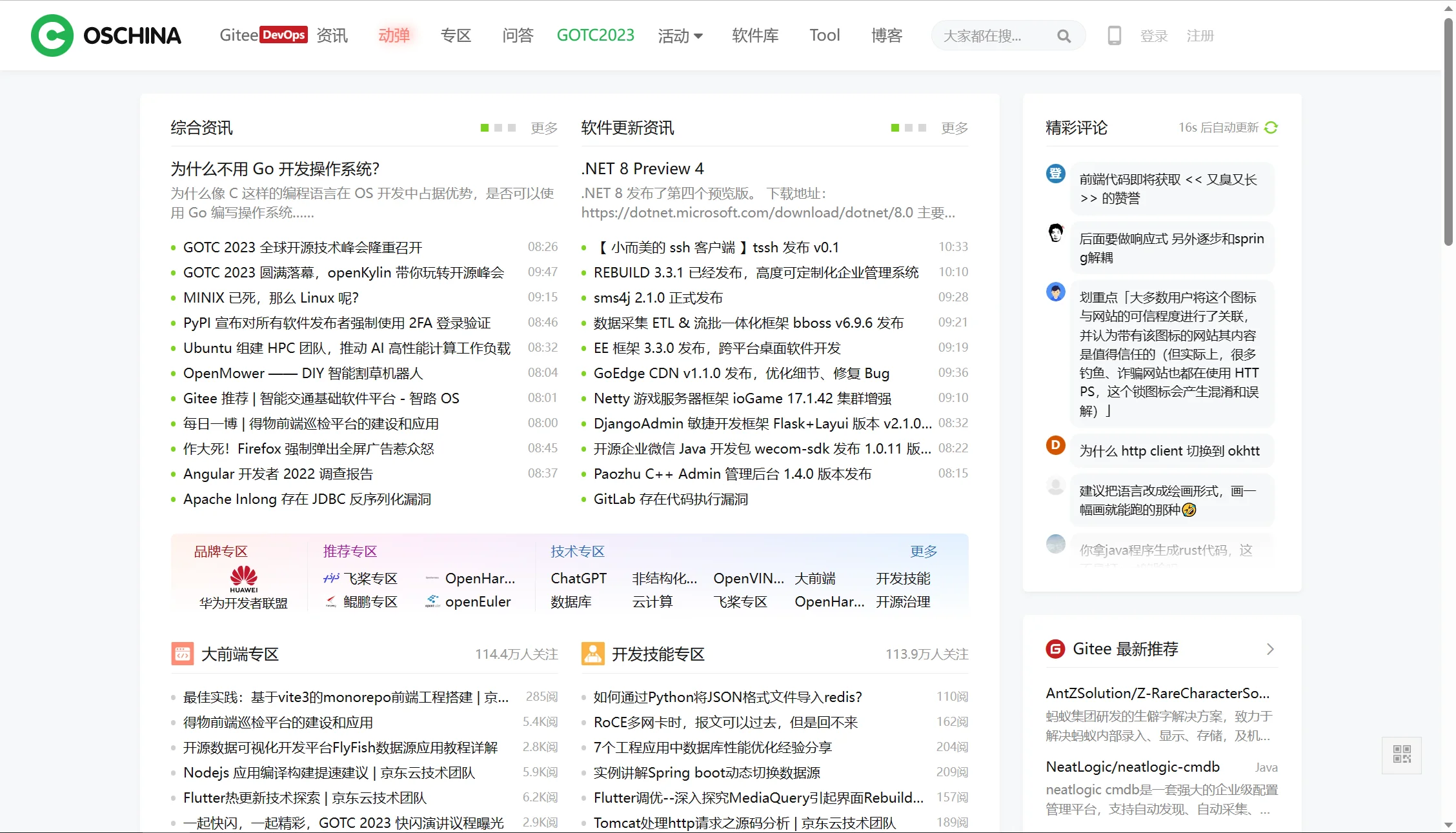Select third dot in 软件更新资讯 pager

click(x=922, y=128)
